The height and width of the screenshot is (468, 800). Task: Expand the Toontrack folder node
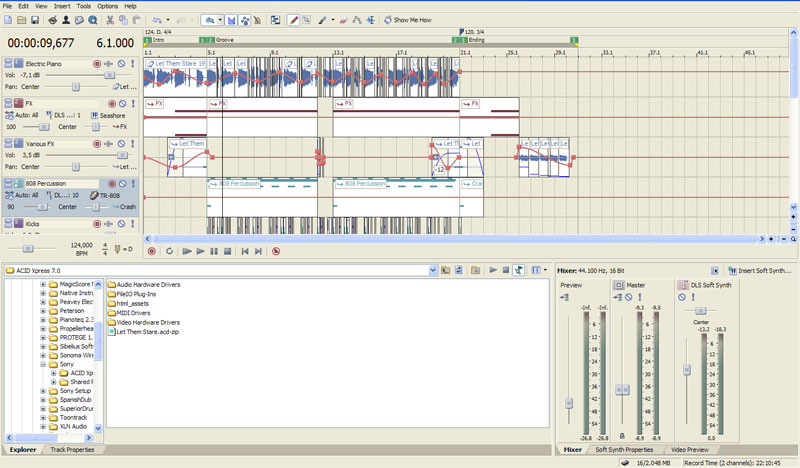[43, 417]
